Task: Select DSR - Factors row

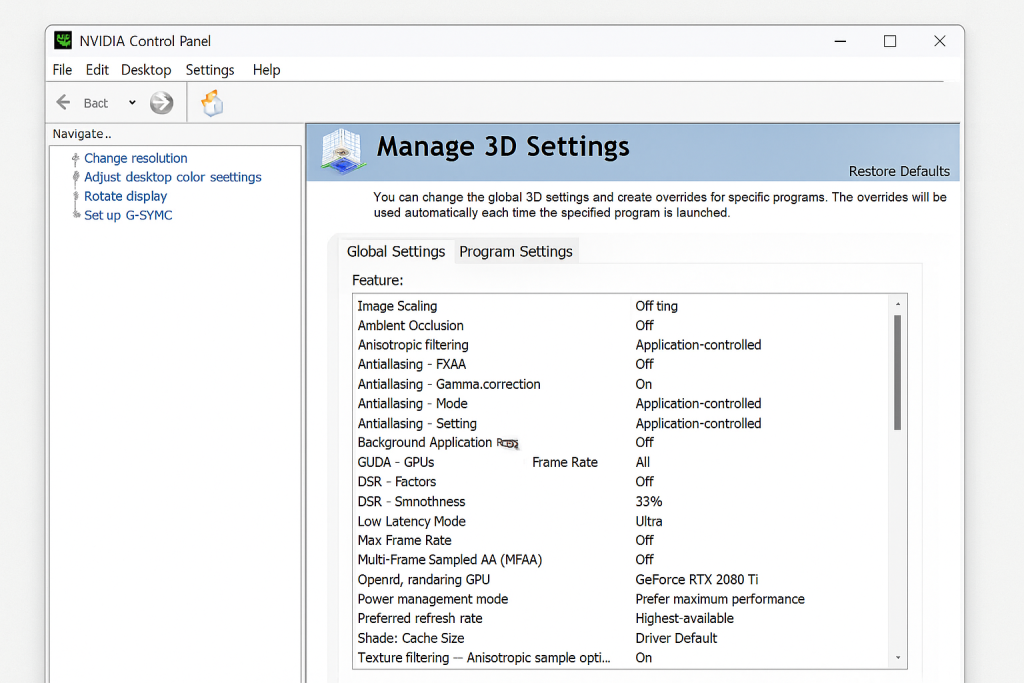Action: click(620, 482)
